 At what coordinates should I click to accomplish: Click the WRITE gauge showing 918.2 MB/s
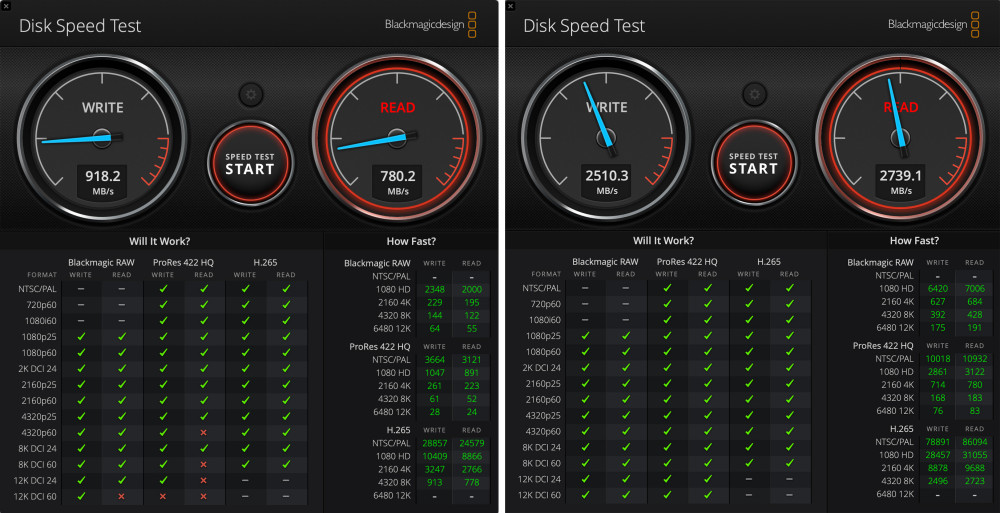[x=102, y=138]
